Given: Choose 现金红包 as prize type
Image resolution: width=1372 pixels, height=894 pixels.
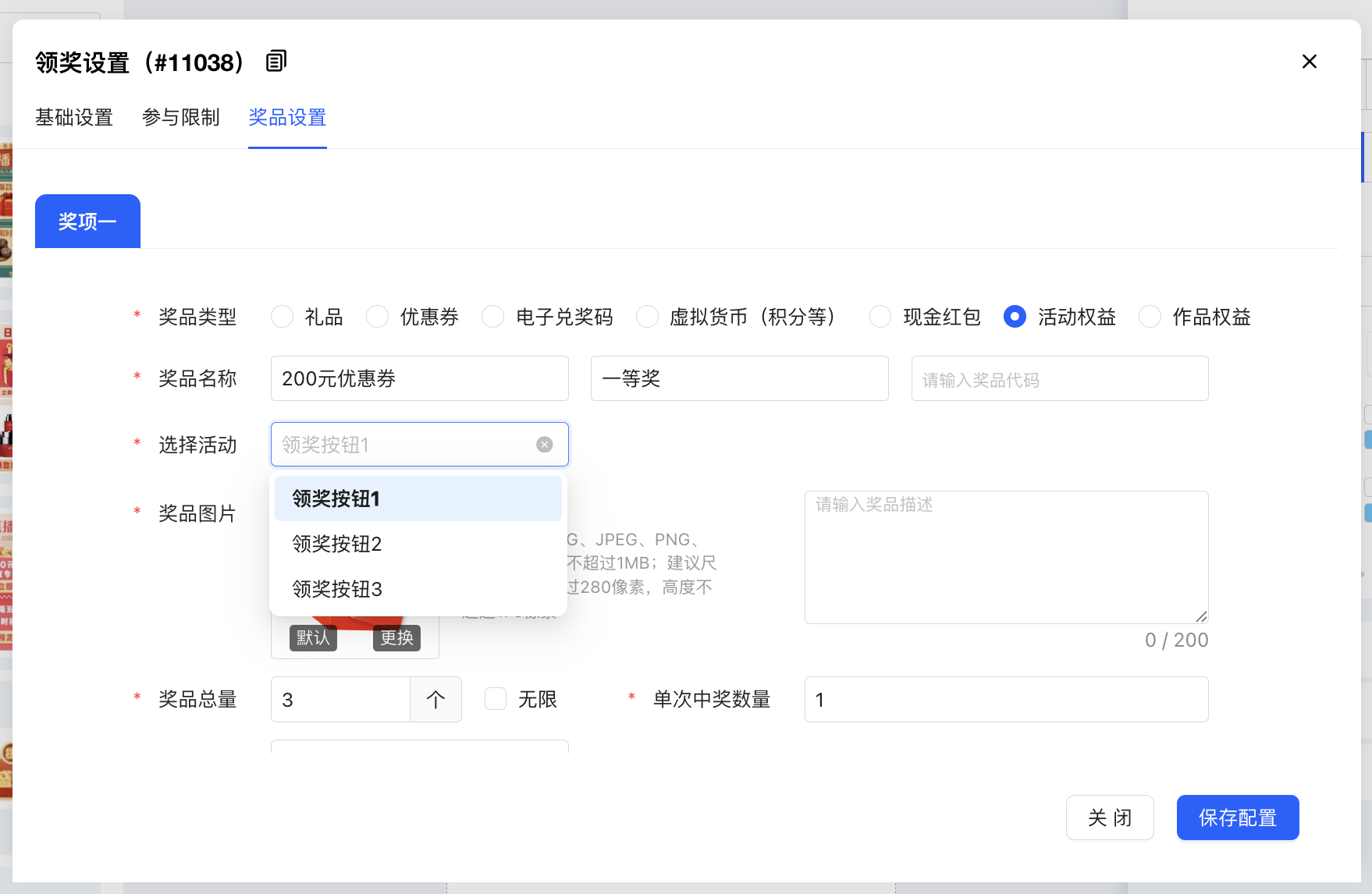Looking at the screenshot, I should (x=880, y=317).
